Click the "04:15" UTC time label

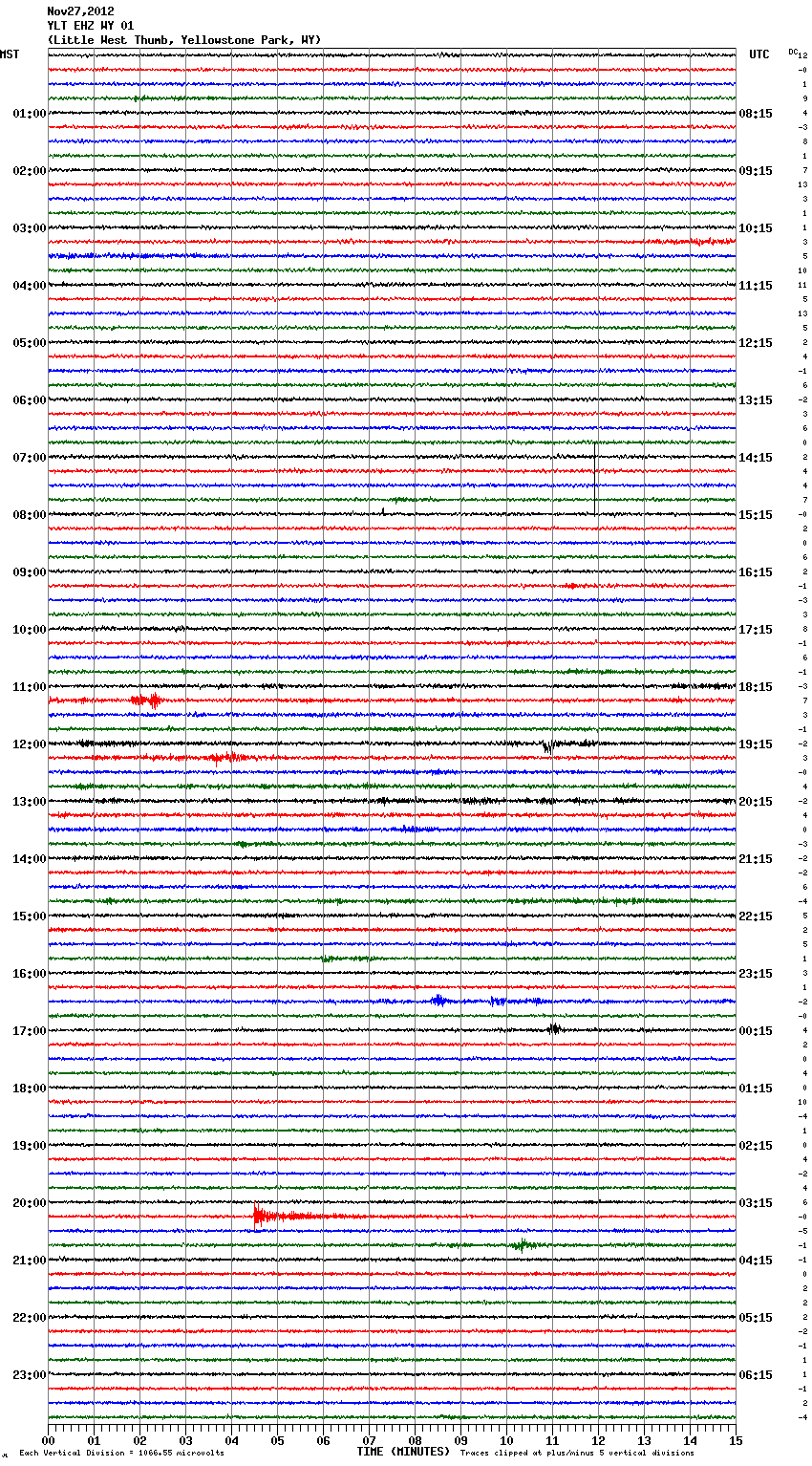[x=756, y=1261]
